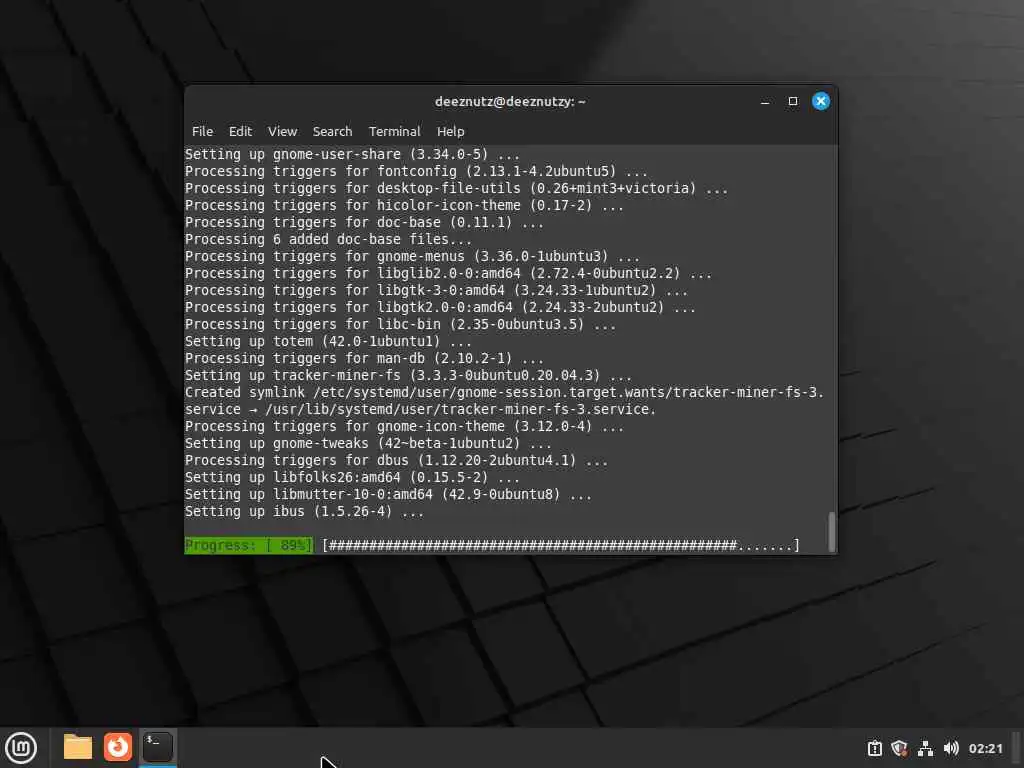
Task: Click the line 'Setting up ibus (1.5.26-4)'
Action: (x=304, y=511)
